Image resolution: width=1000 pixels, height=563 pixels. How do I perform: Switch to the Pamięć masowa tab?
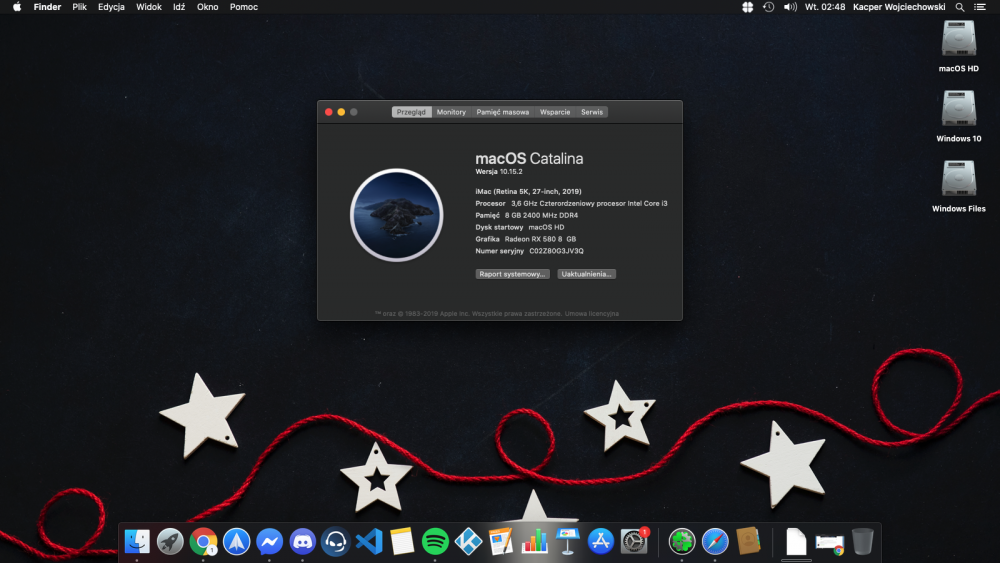tap(503, 112)
